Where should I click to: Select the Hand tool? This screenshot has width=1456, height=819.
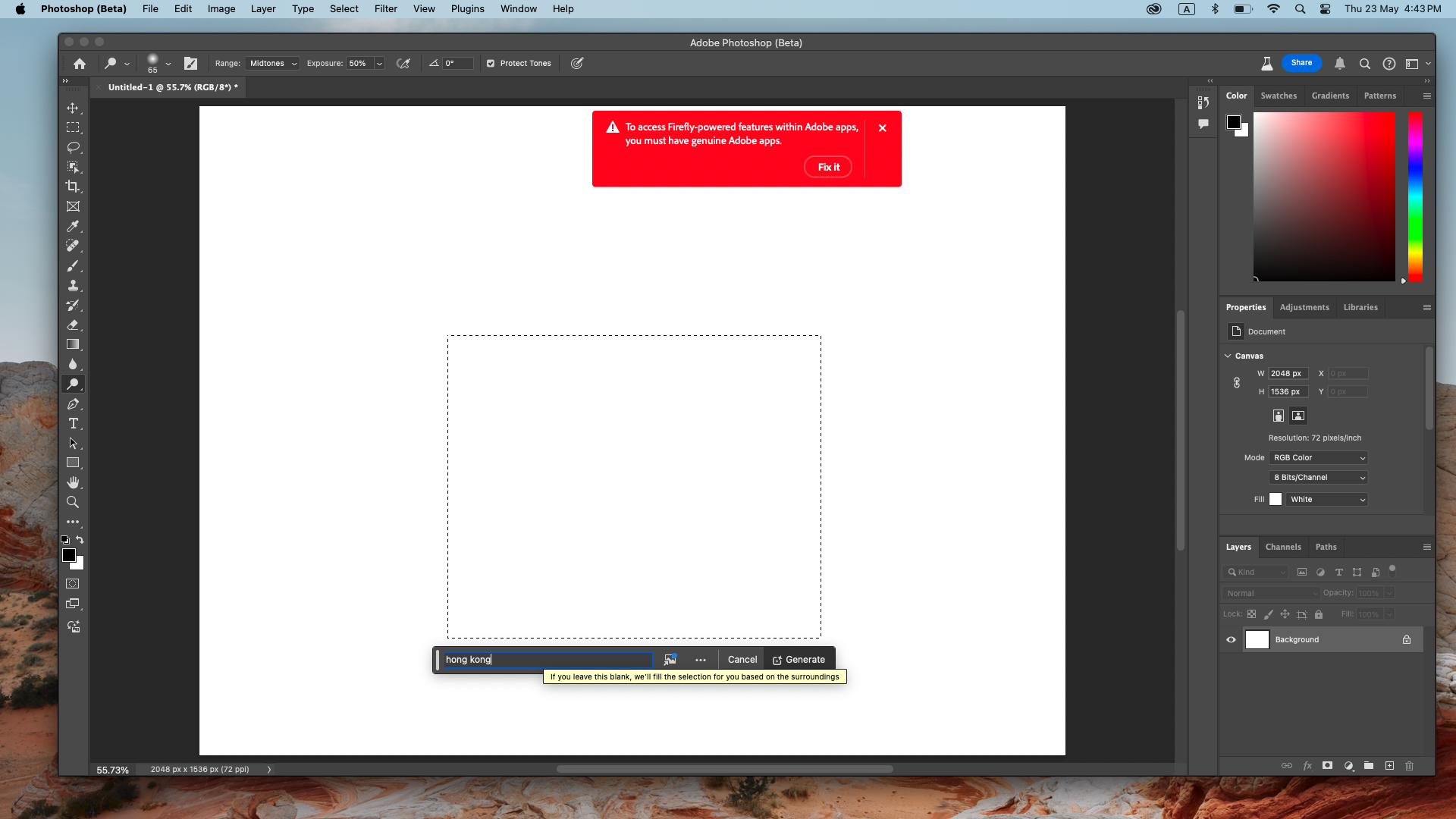tap(73, 482)
